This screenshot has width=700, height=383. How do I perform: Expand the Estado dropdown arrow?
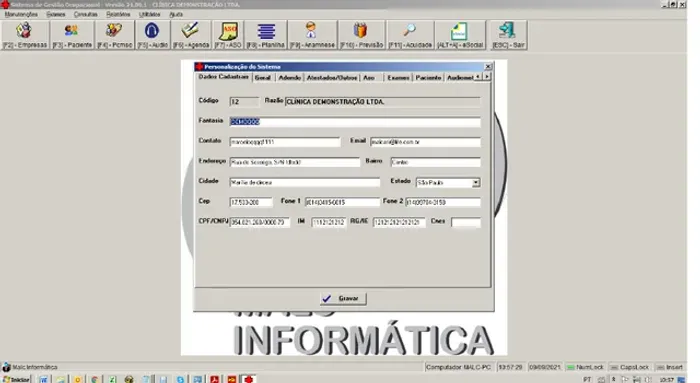click(476, 183)
